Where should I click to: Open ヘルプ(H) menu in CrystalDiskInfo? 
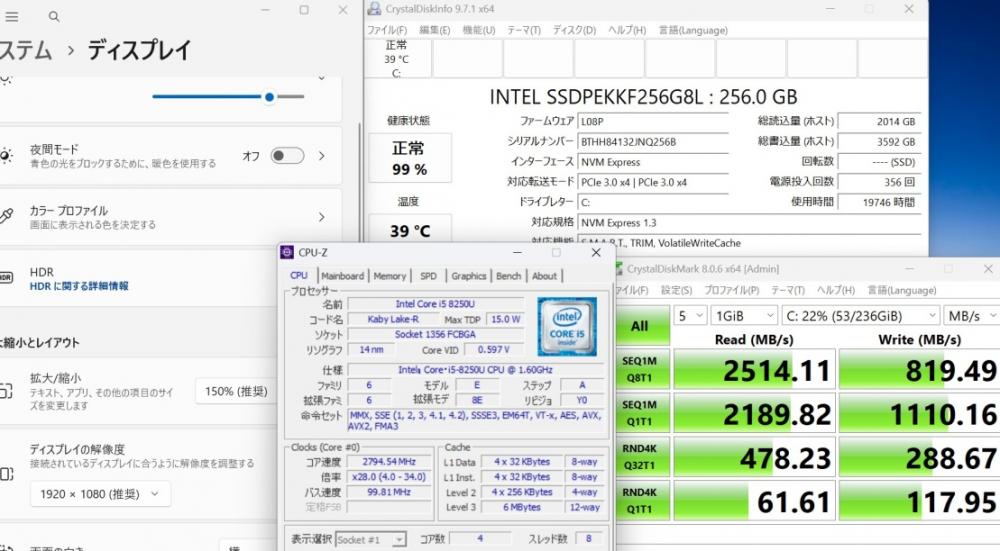(627, 30)
